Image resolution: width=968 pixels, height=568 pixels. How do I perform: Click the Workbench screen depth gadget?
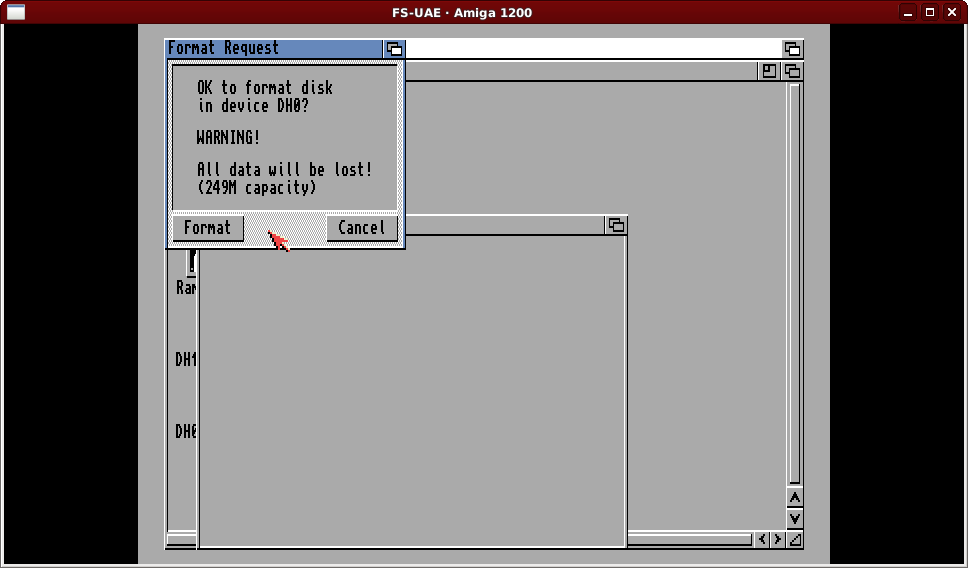(793, 49)
